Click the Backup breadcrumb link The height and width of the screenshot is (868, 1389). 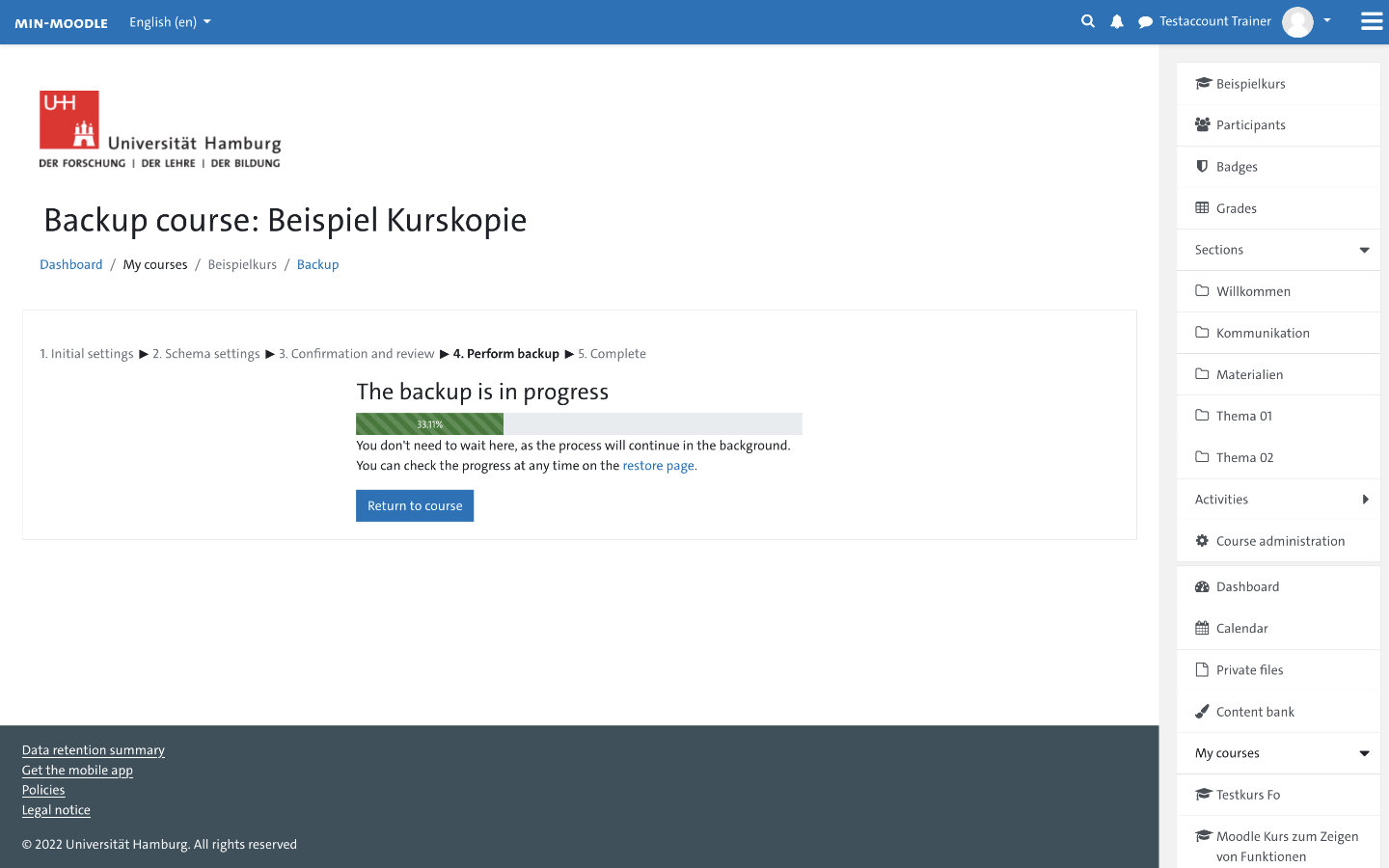[317, 264]
